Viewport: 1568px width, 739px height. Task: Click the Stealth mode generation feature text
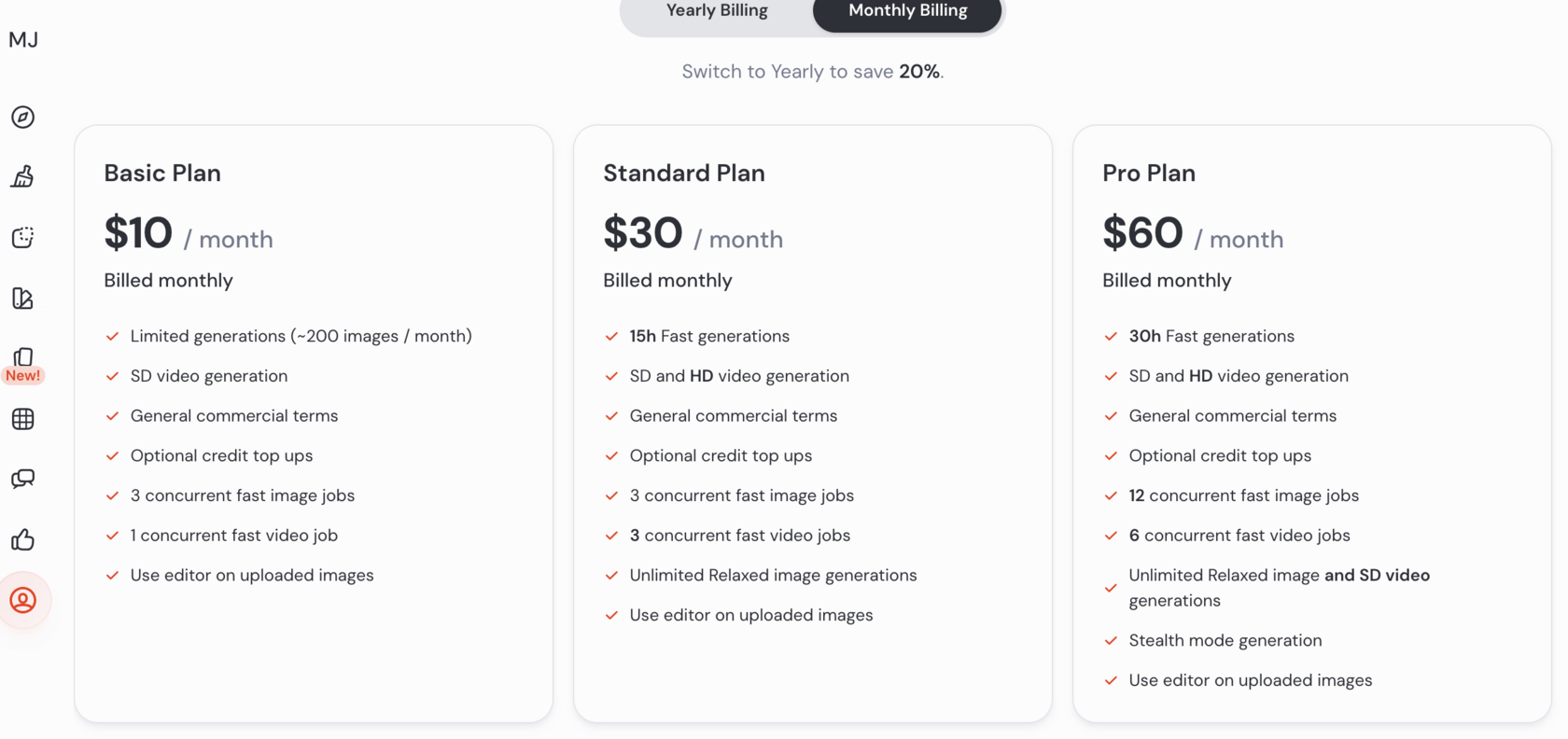[x=1225, y=640]
